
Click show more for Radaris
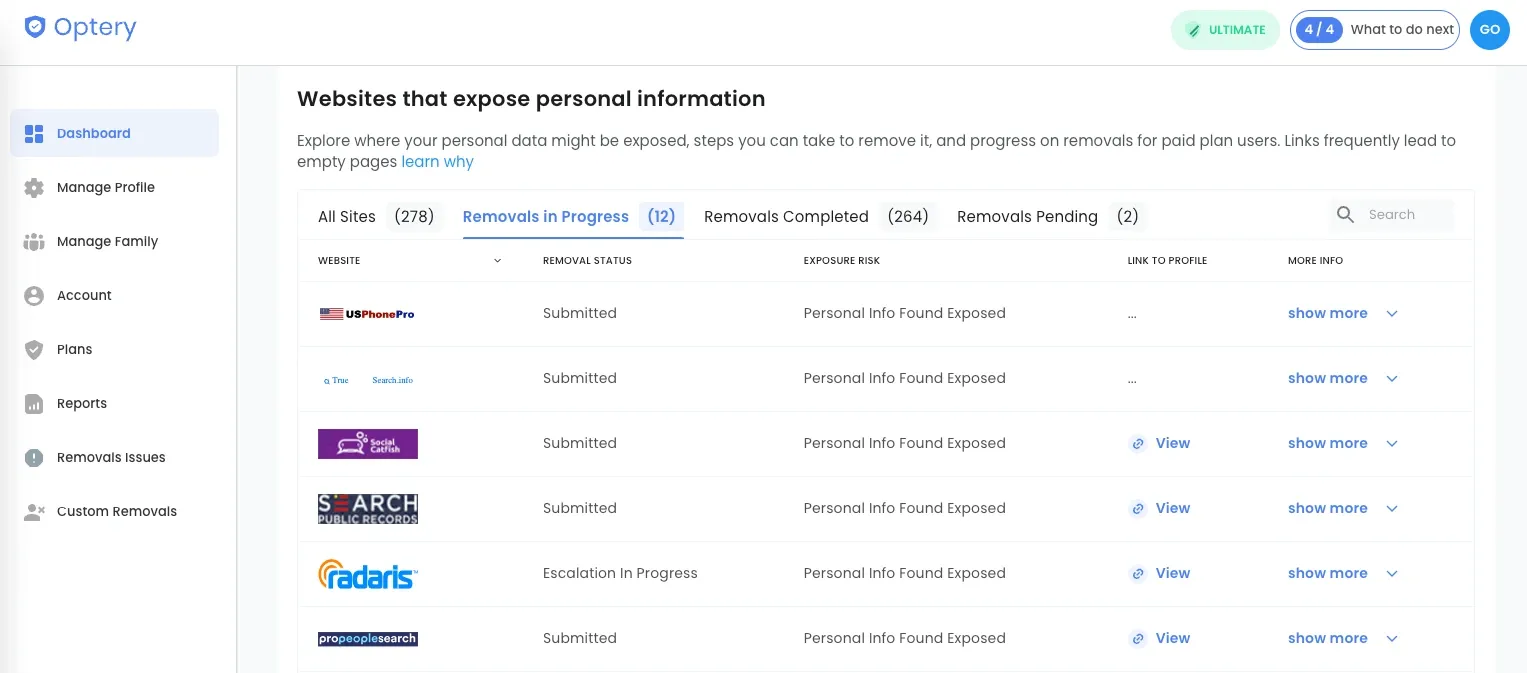[x=1327, y=573]
